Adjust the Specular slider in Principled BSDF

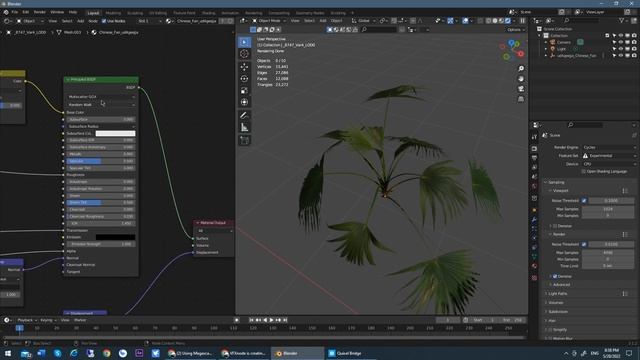(x=101, y=161)
